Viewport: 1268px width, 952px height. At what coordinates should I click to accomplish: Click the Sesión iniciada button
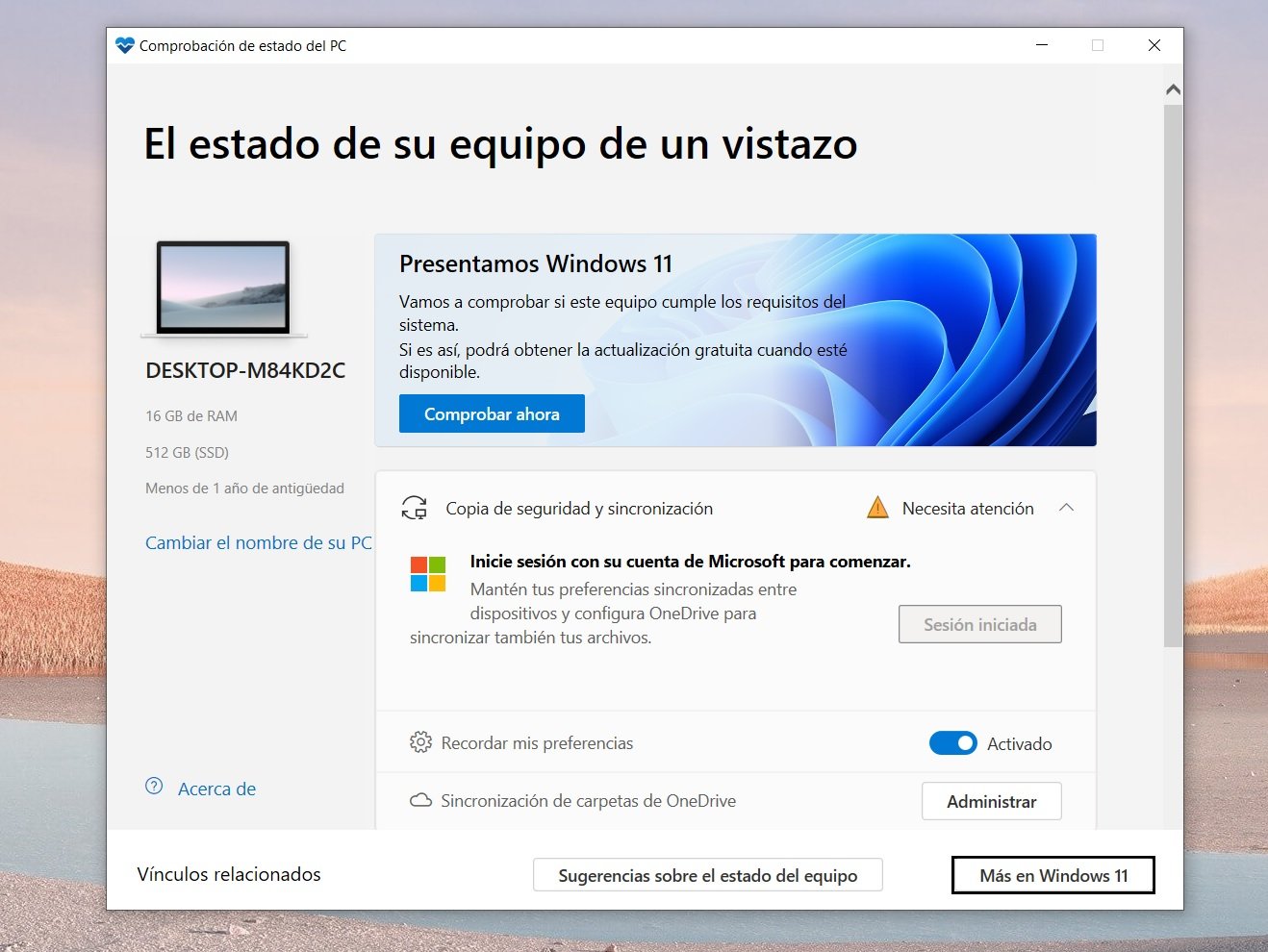click(x=980, y=624)
